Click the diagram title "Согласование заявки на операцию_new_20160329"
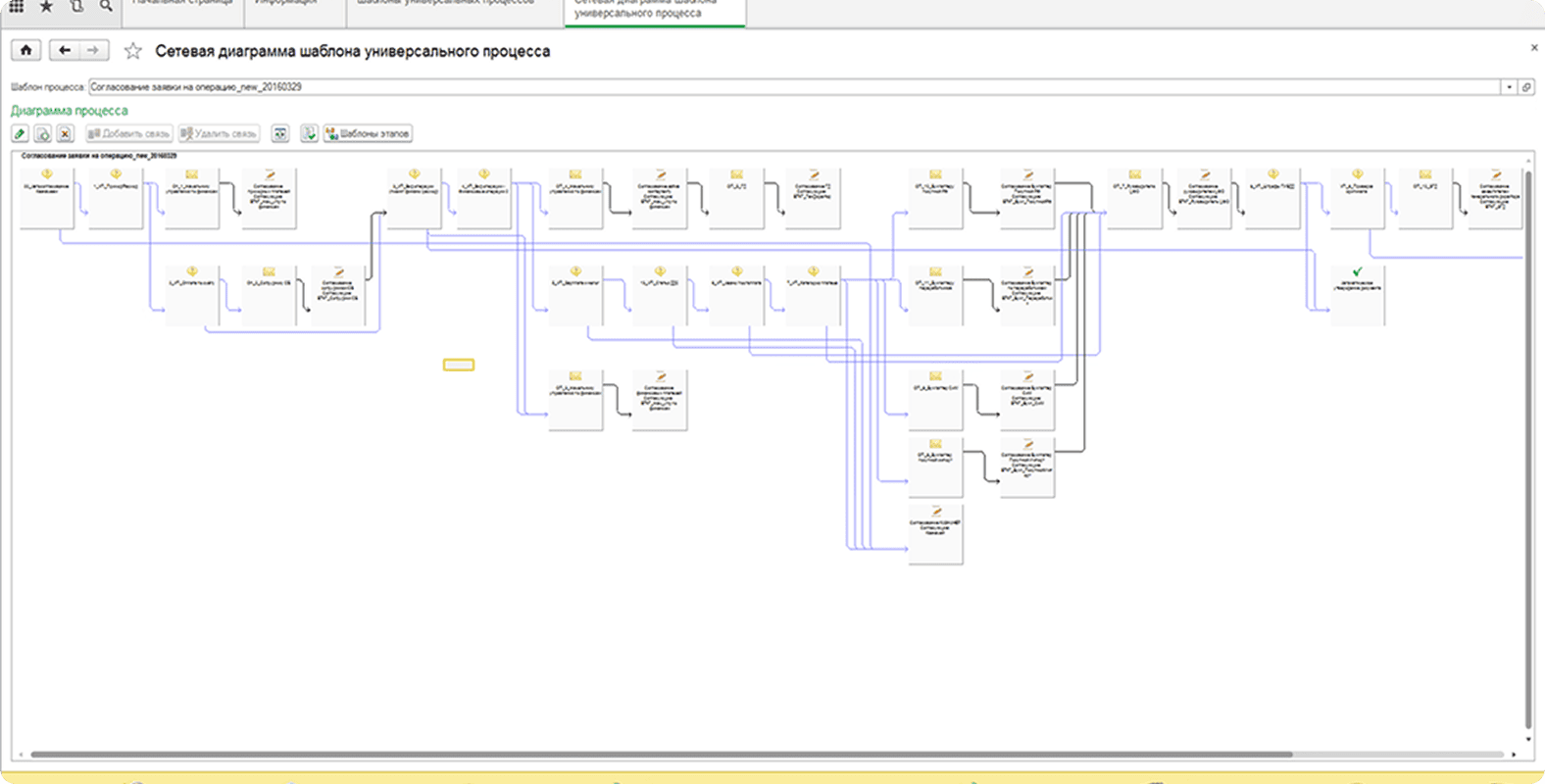Viewport: 1545px width, 784px height. 99,156
